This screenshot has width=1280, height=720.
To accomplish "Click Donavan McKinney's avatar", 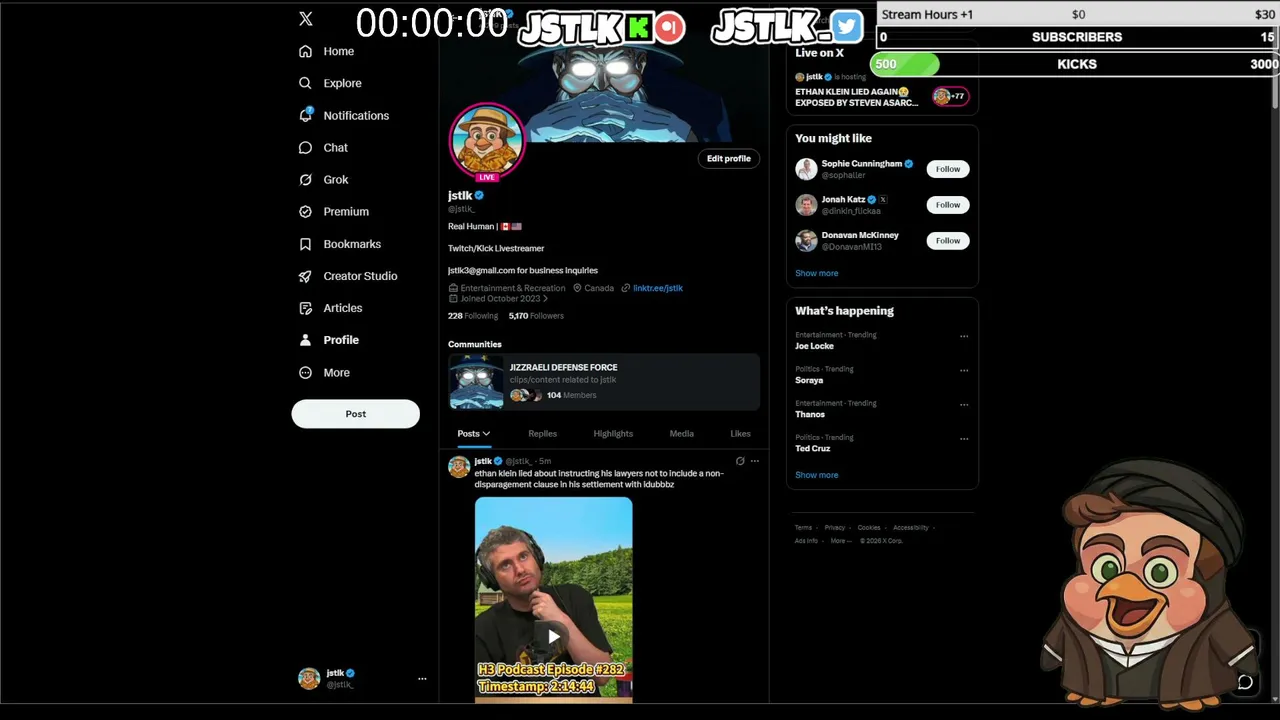I will click(x=806, y=241).
